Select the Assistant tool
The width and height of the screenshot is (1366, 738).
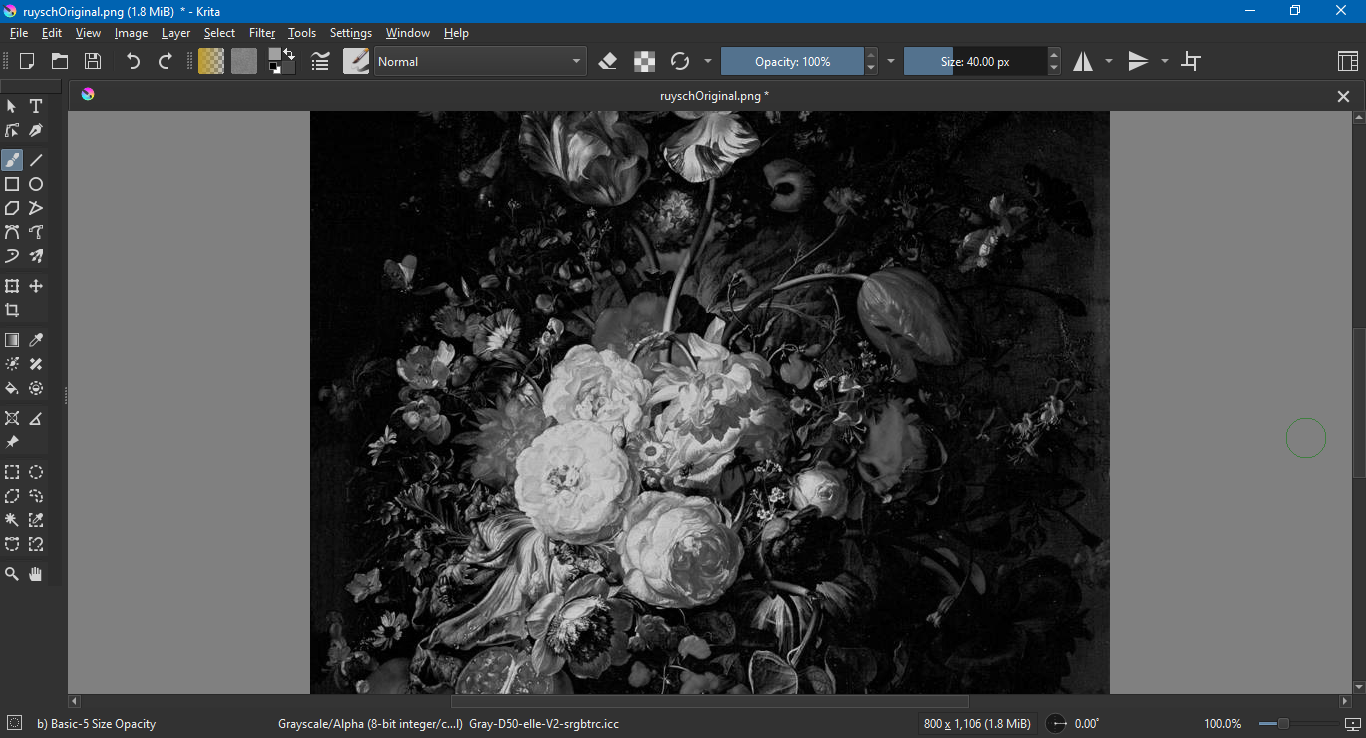click(x=12, y=418)
